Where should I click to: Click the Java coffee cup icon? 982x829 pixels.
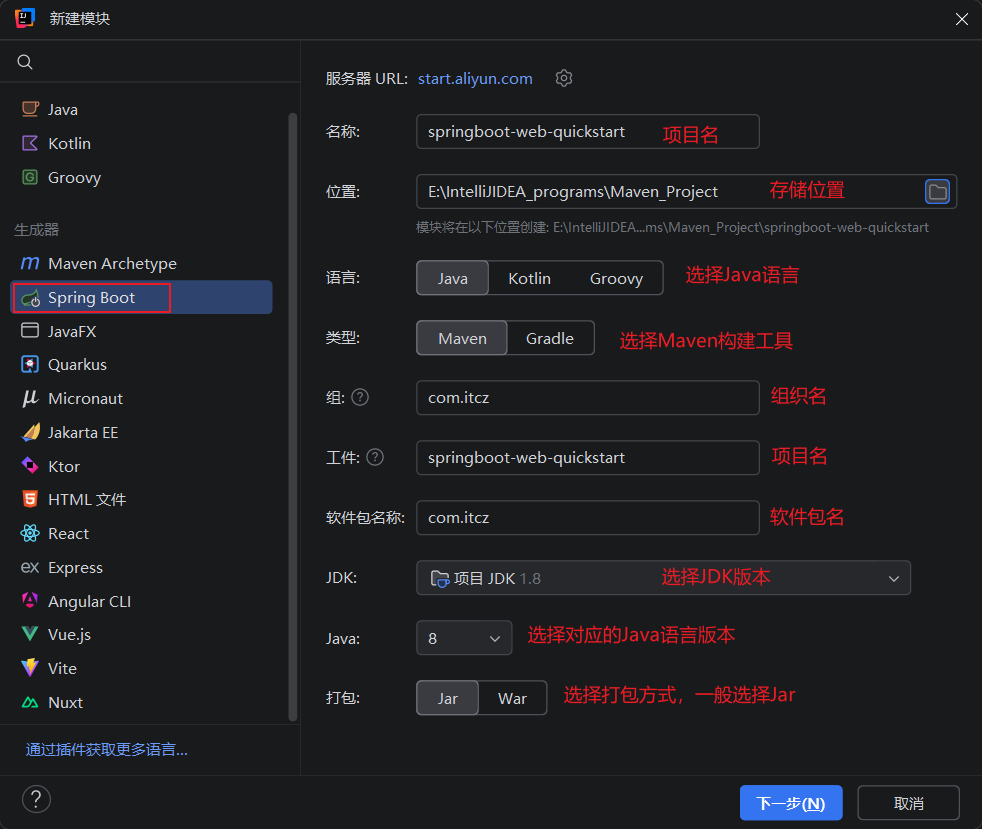coord(30,109)
